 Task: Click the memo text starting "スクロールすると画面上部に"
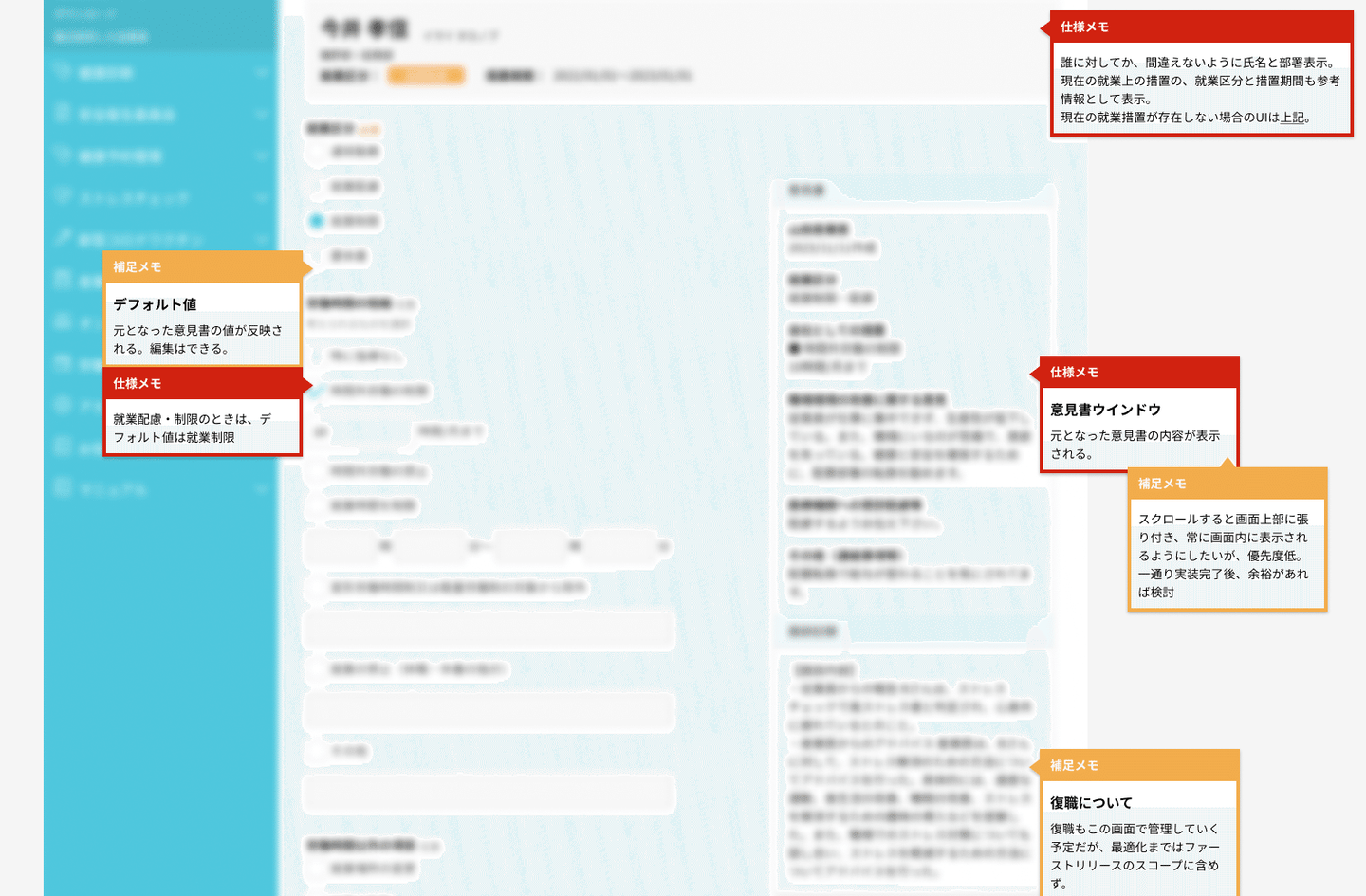point(1225,556)
